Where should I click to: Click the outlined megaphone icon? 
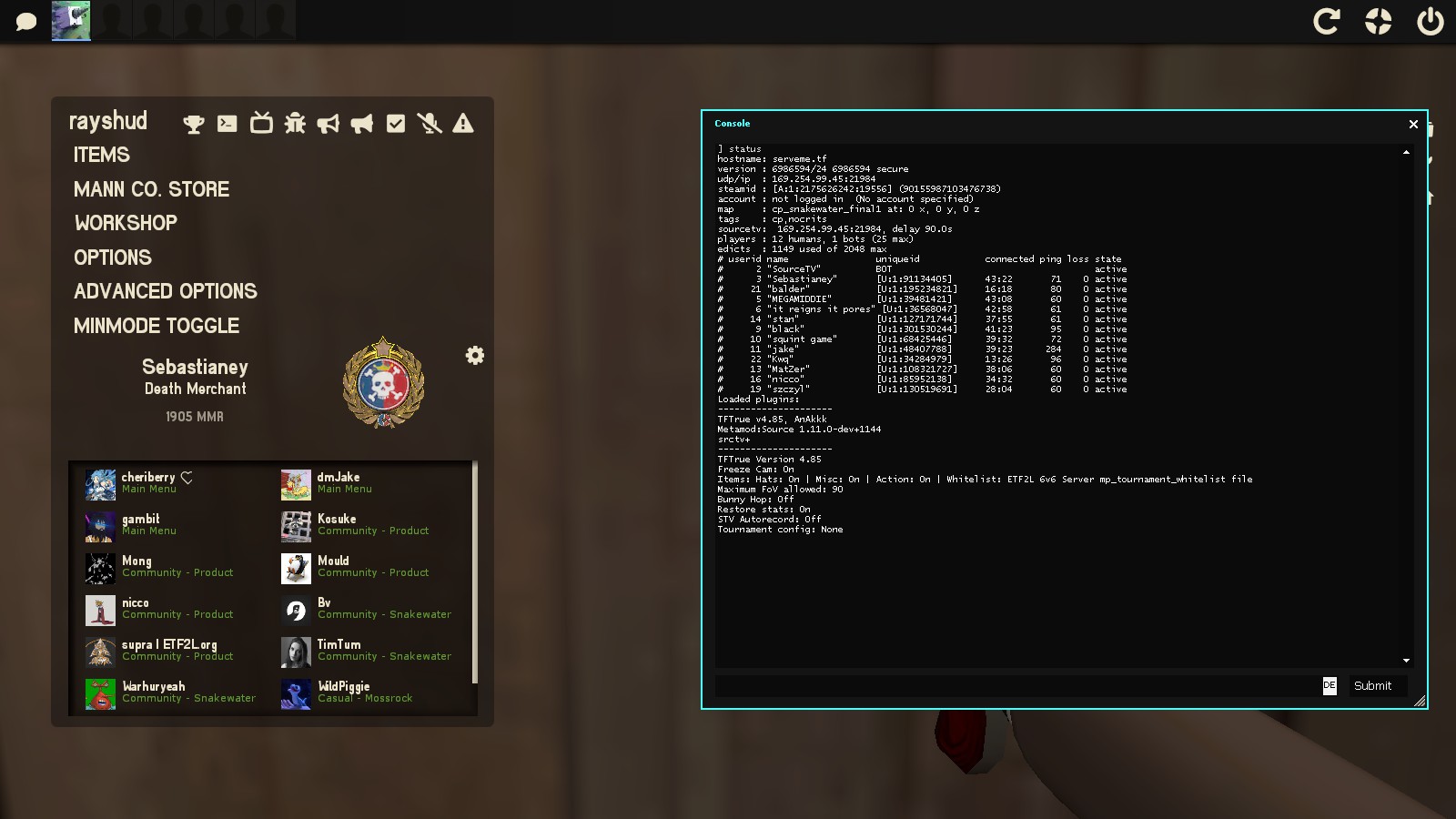tap(329, 124)
